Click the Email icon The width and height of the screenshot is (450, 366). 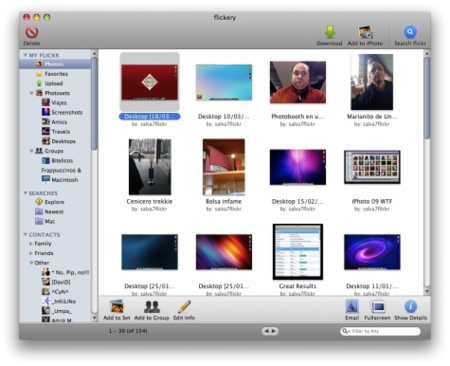click(x=352, y=307)
